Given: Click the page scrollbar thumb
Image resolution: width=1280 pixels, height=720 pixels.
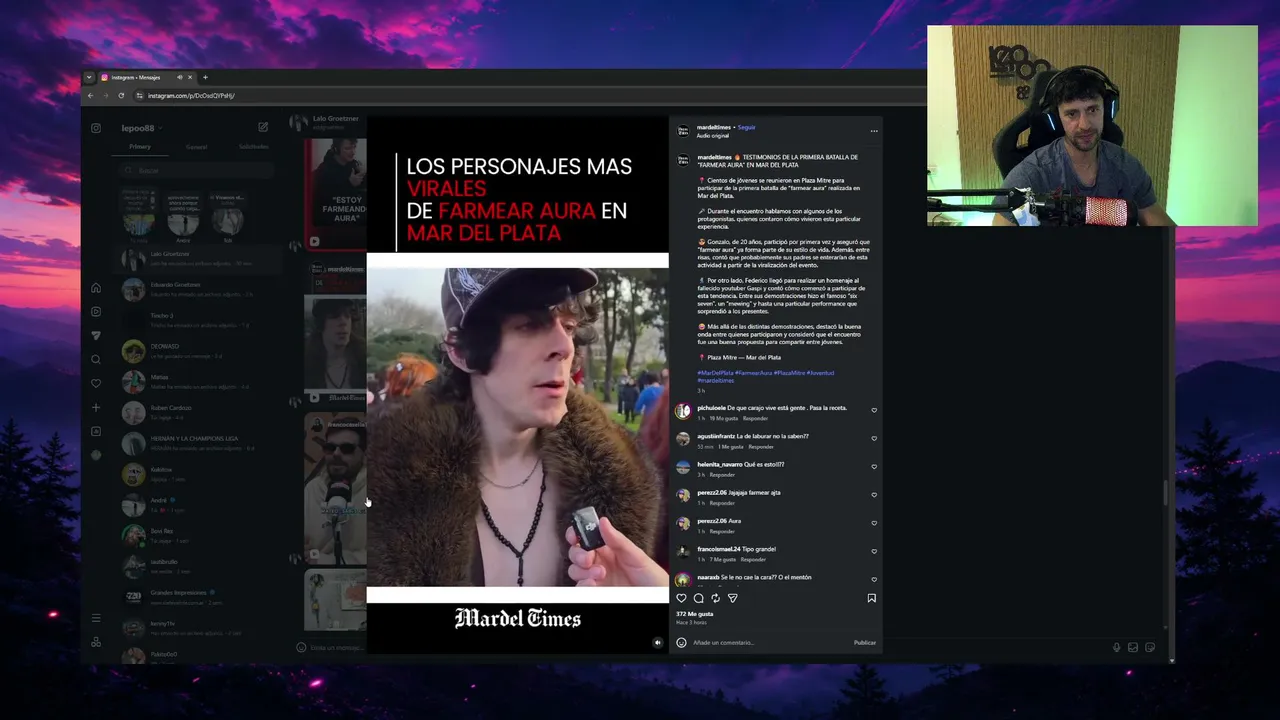Looking at the screenshot, I should point(1166,493).
